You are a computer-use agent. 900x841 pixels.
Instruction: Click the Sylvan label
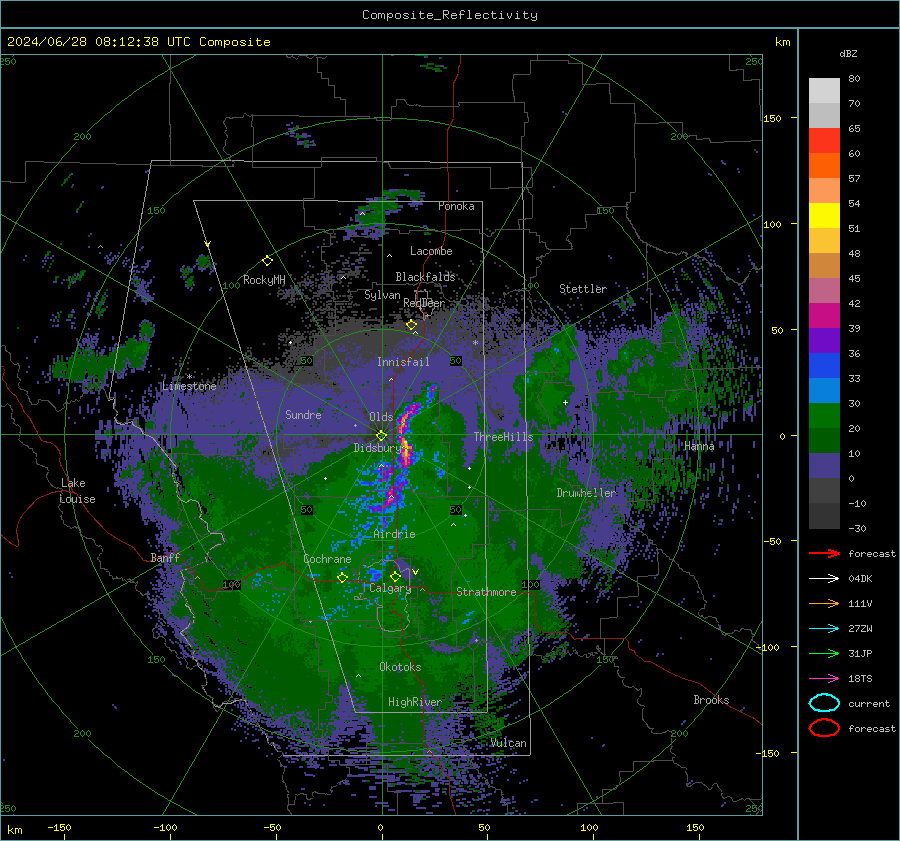(382, 295)
